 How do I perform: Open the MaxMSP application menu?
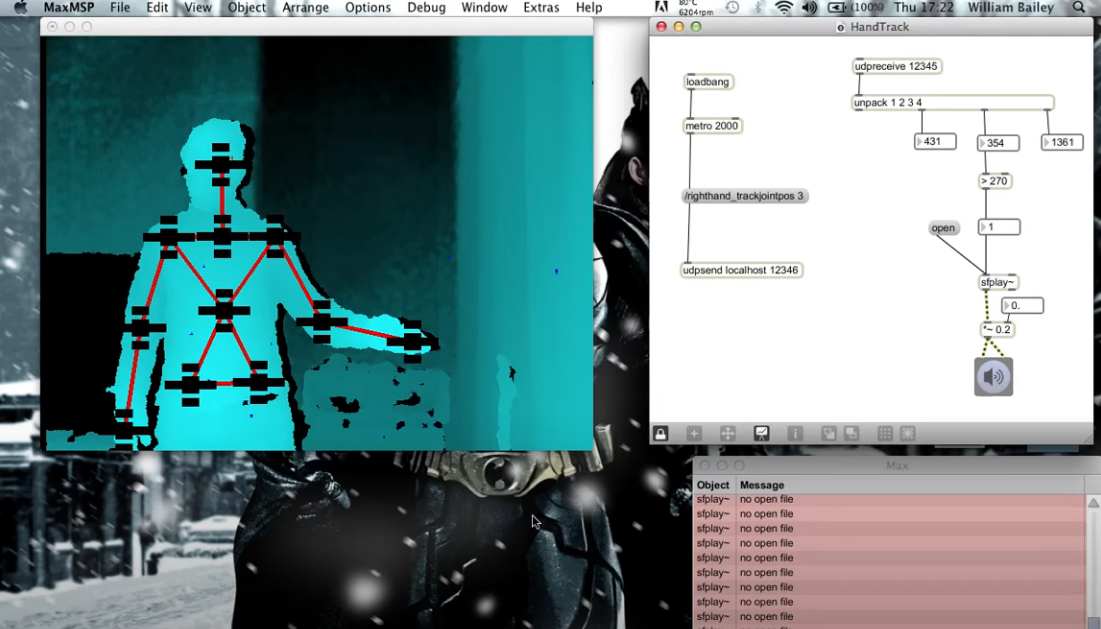click(x=69, y=8)
